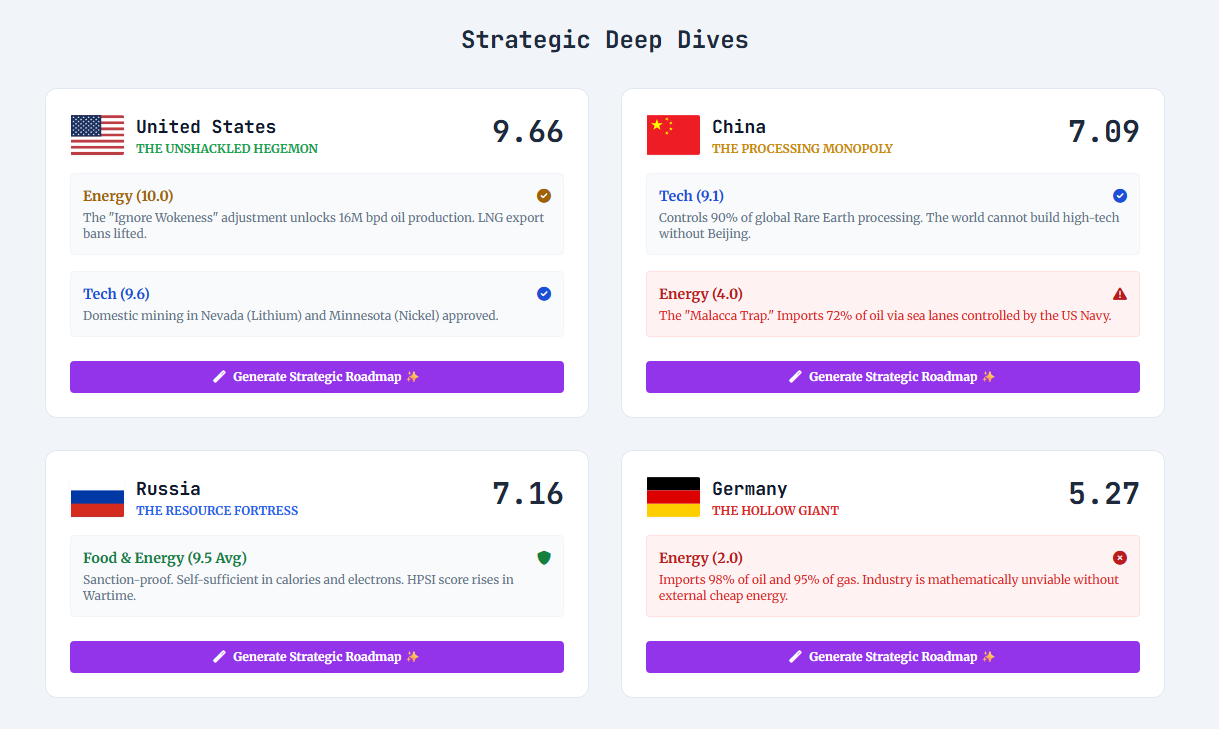
Task: Click the red warning triangle on China Energy
Action: coord(1120,294)
